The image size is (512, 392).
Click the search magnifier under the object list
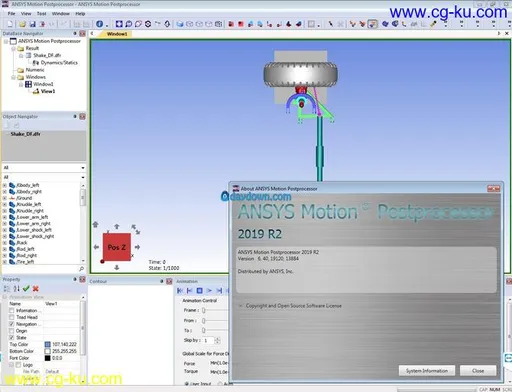[x=81, y=269]
